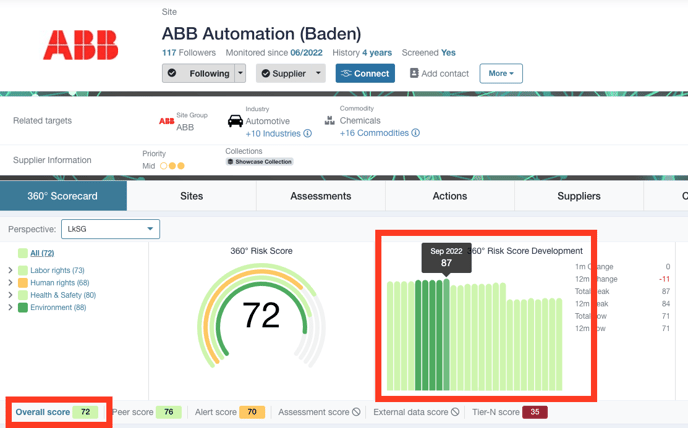The width and height of the screenshot is (688, 428).
Task: Expand the Environment (88) item
Action: 10,307
